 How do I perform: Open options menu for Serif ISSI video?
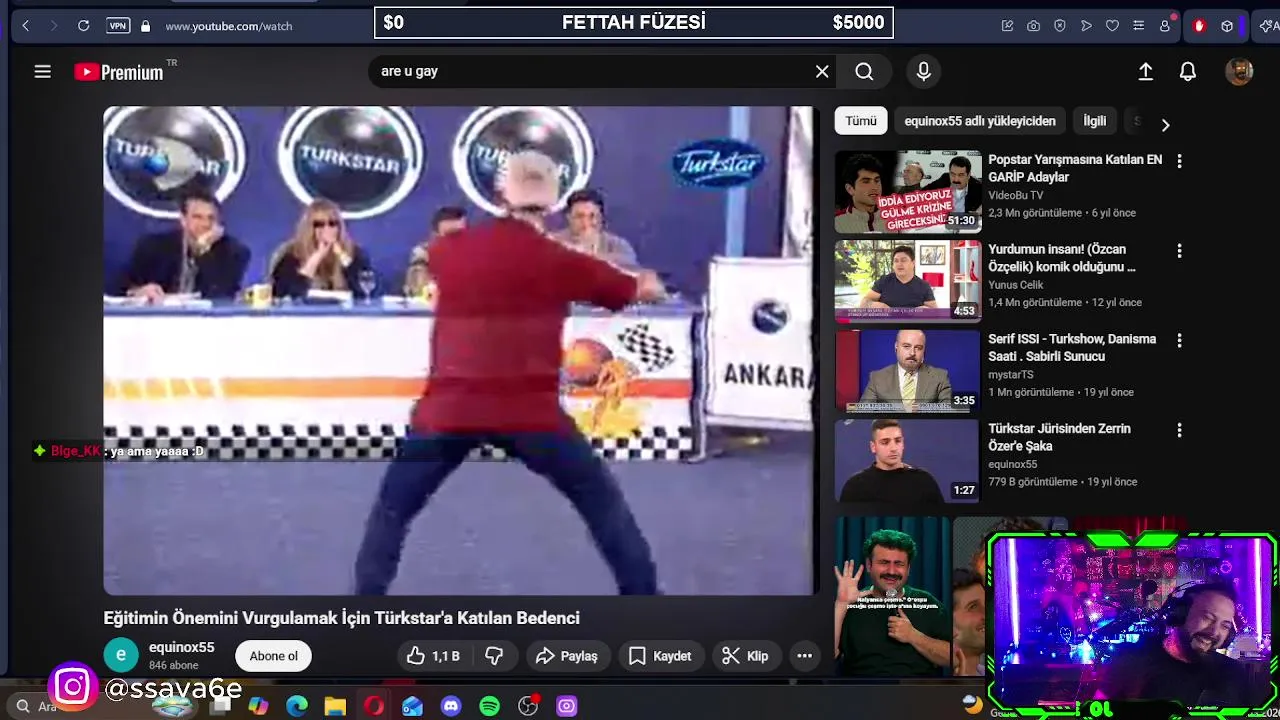(x=1179, y=340)
